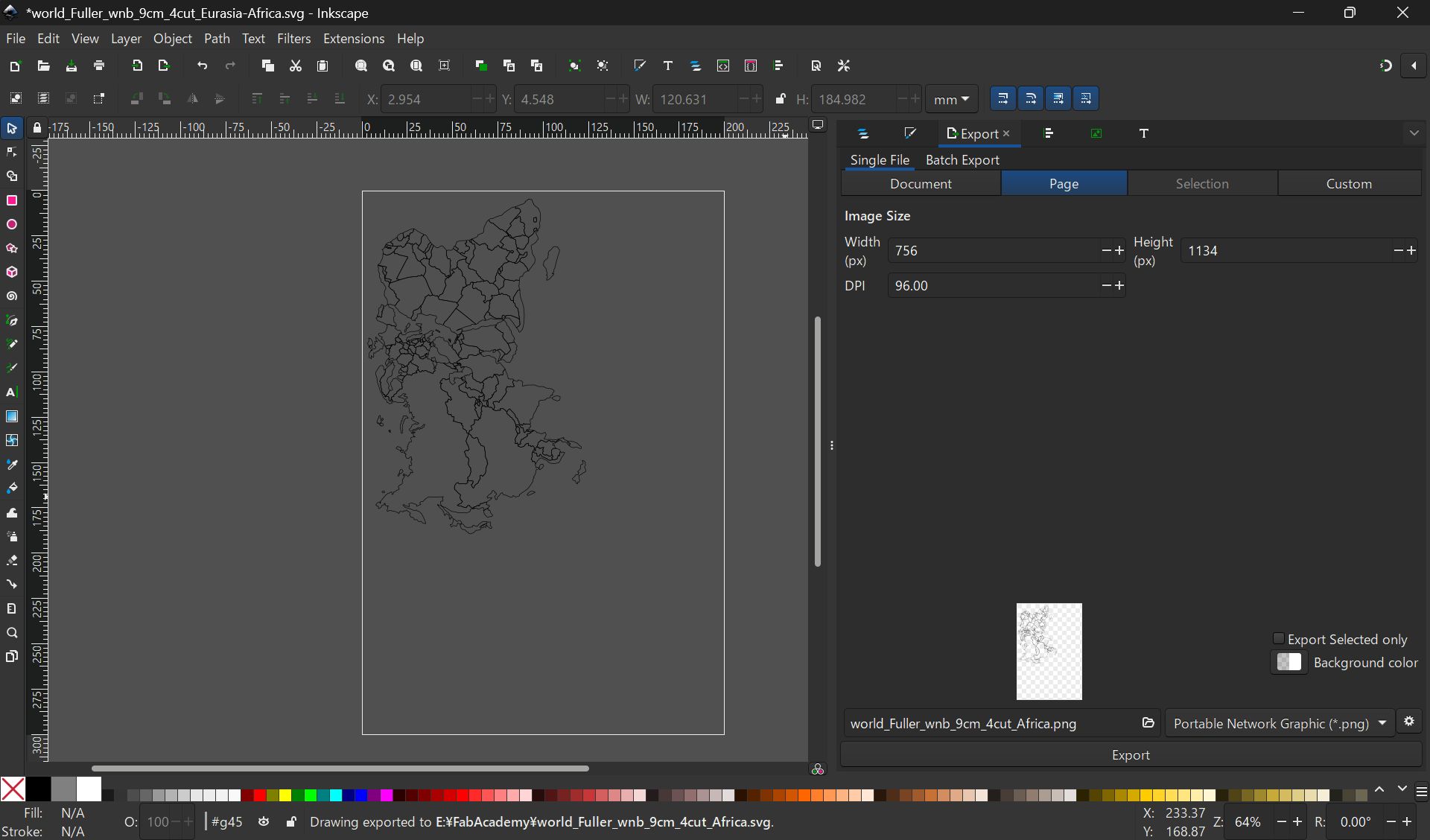
Task: Select Page export area
Action: (x=1064, y=184)
